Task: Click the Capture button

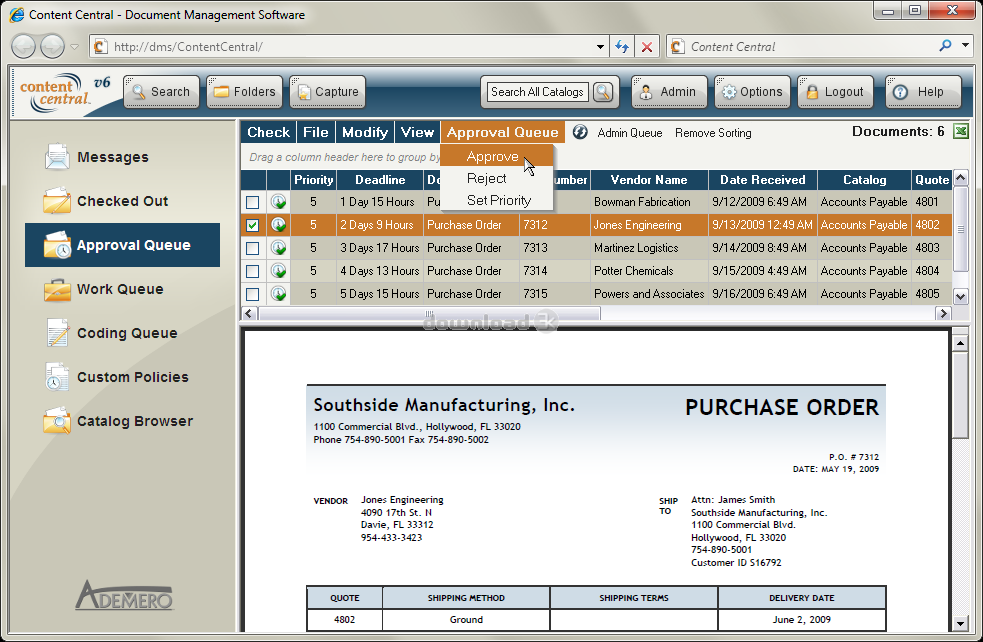Action: (x=327, y=92)
